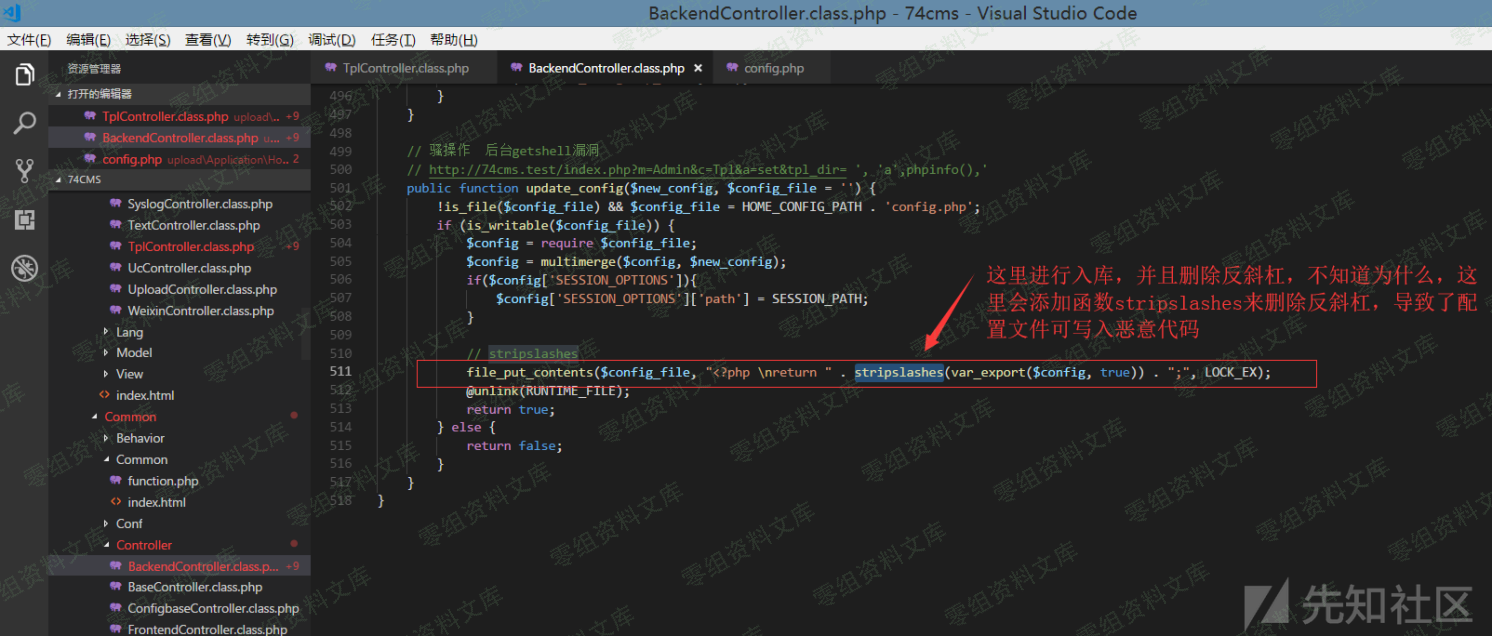Click the crossed-out debug icon in activity bar
Viewport: 1492px width, 636px height.
coord(24,267)
